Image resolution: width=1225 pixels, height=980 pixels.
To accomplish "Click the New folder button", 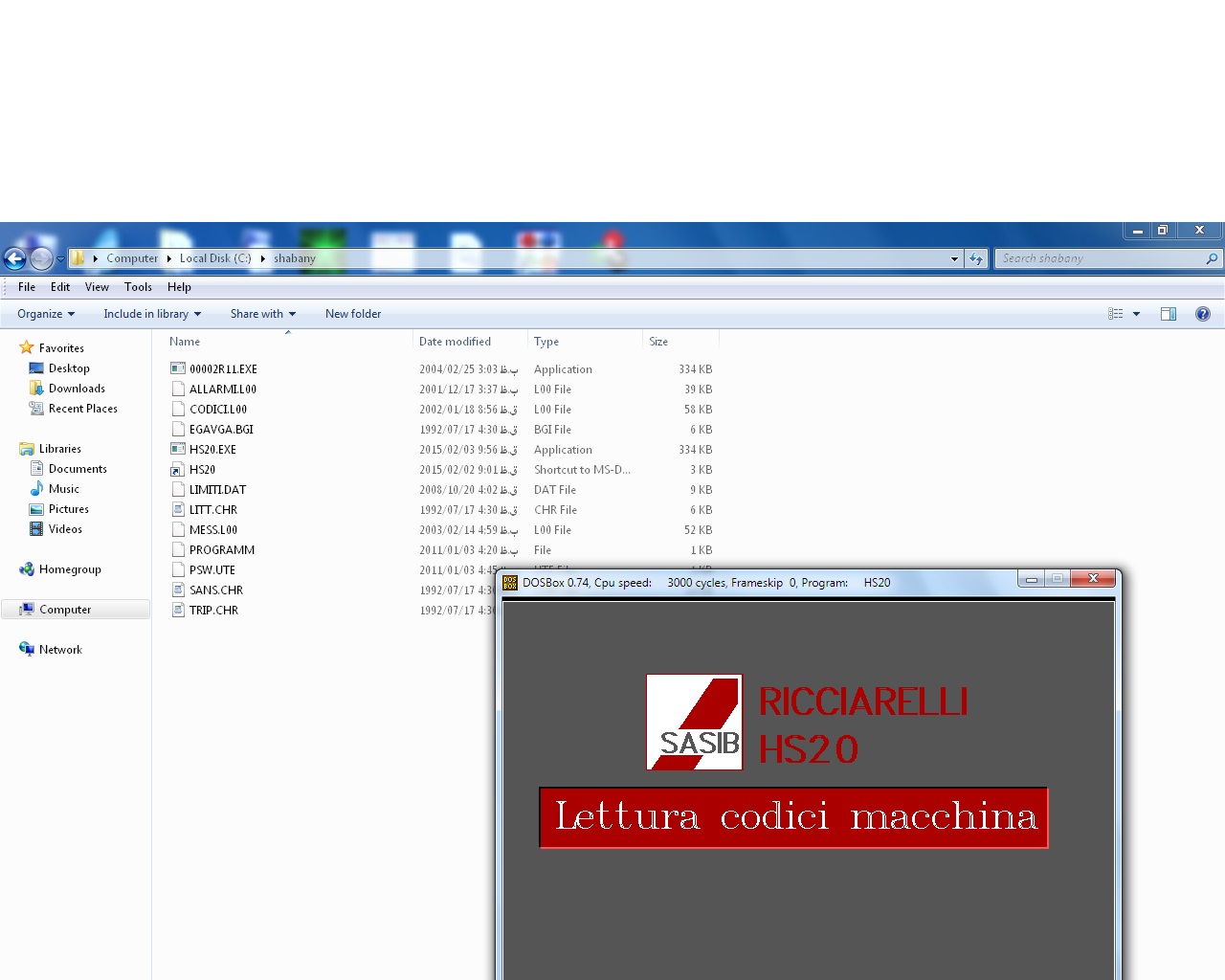I will (x=352, y=314).
